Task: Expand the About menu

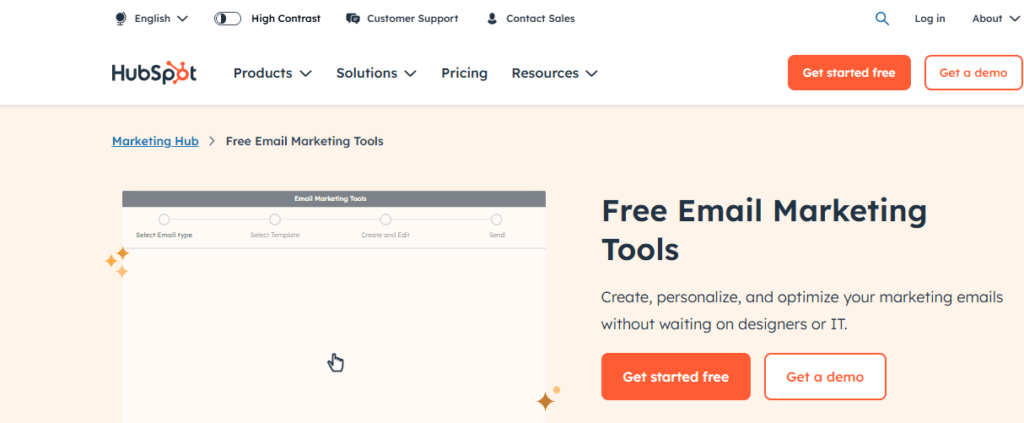Action: 995,19
